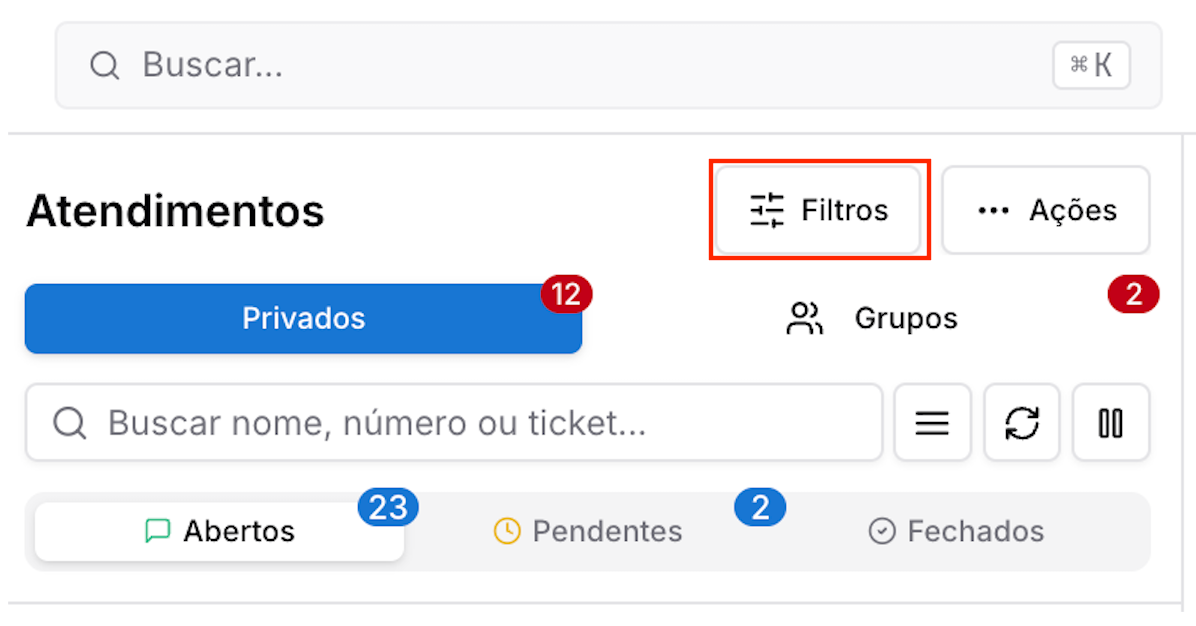Click the clock icon next to Pendentes

pyautogui.click(x=507, y=531)
